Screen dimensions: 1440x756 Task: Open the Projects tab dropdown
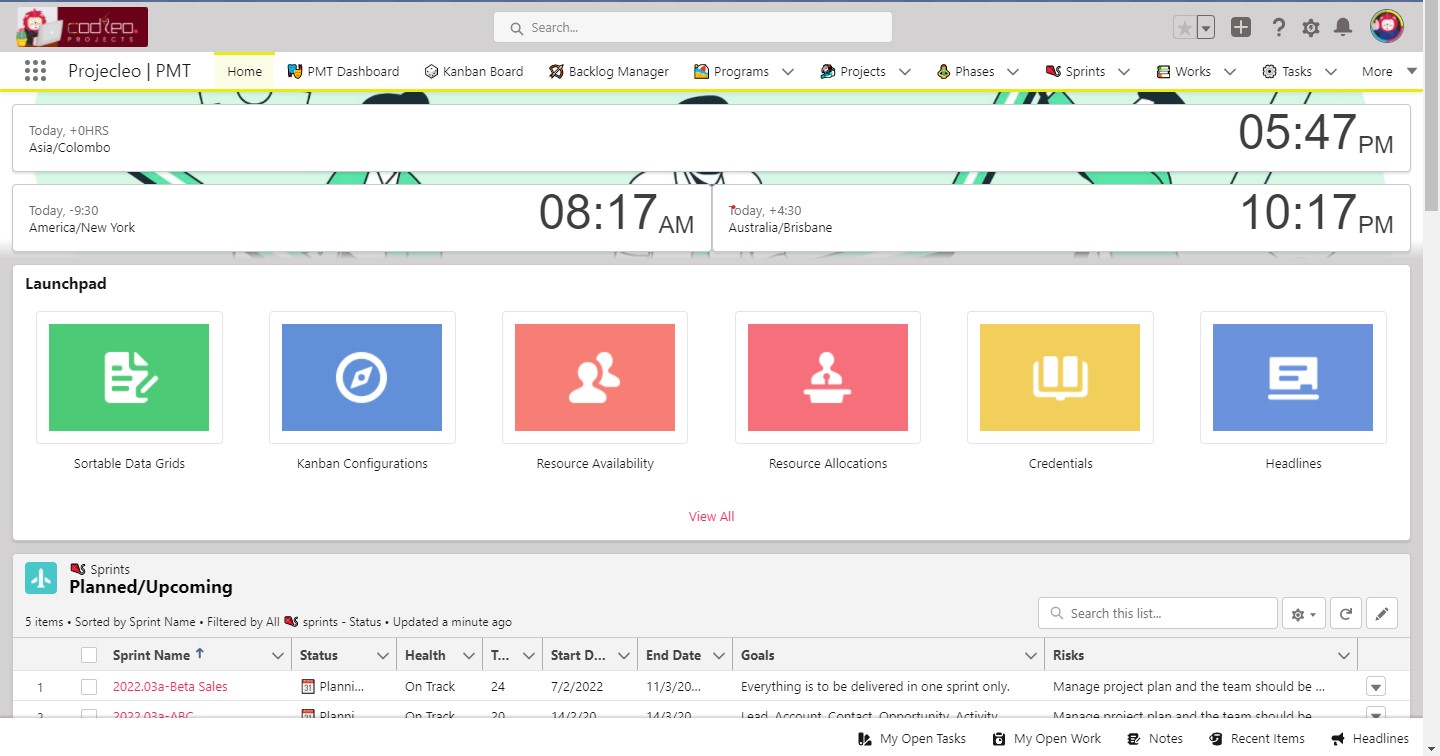[x=905, y=71]
